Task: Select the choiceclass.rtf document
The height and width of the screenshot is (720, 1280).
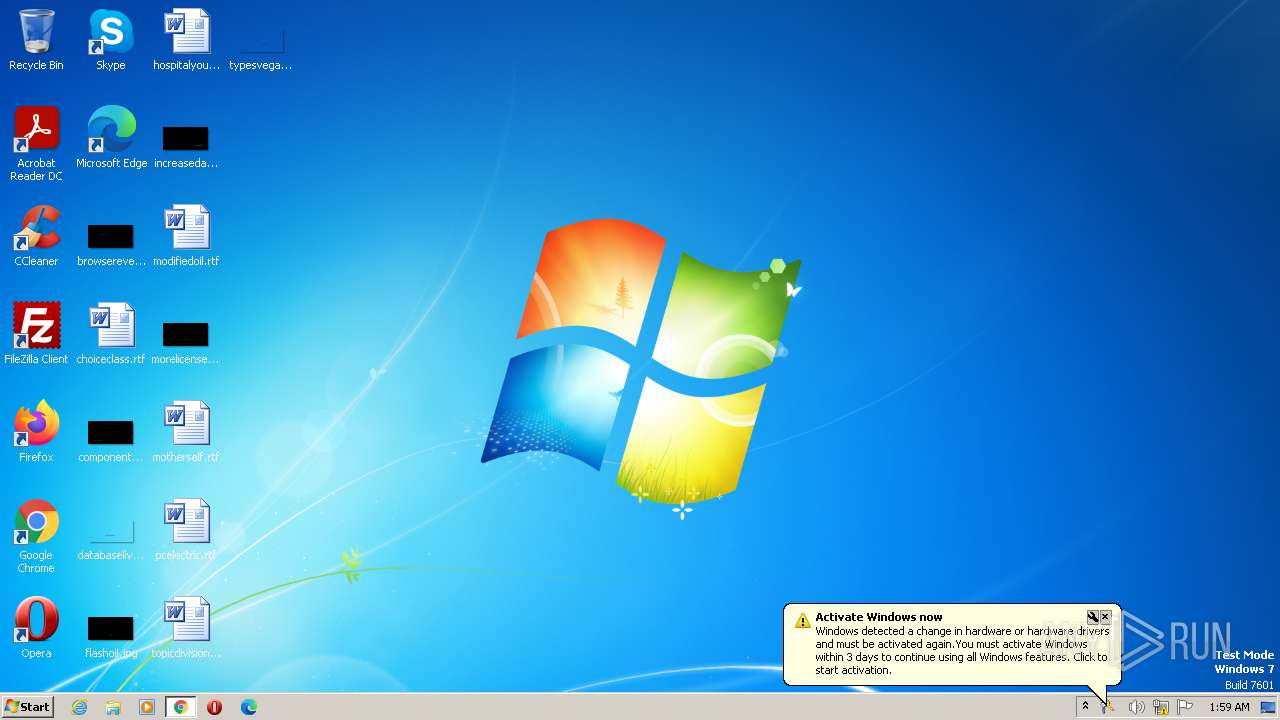Action: point(111,334)
